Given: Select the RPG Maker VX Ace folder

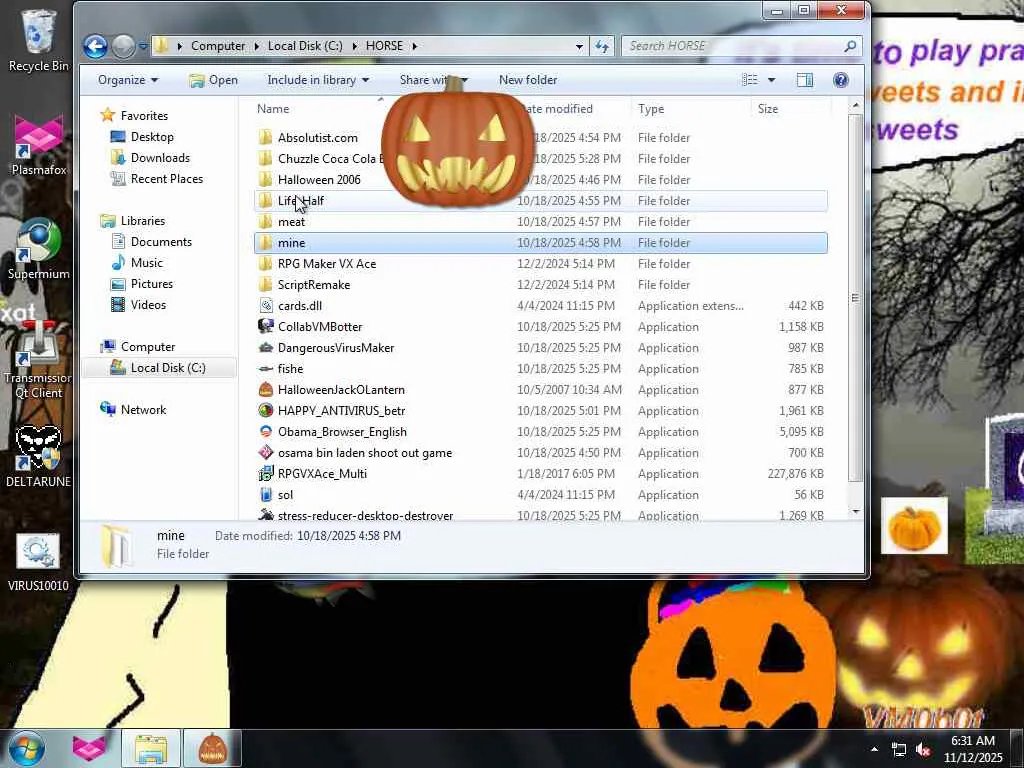Looking at the screenshot, I should 327,264.
